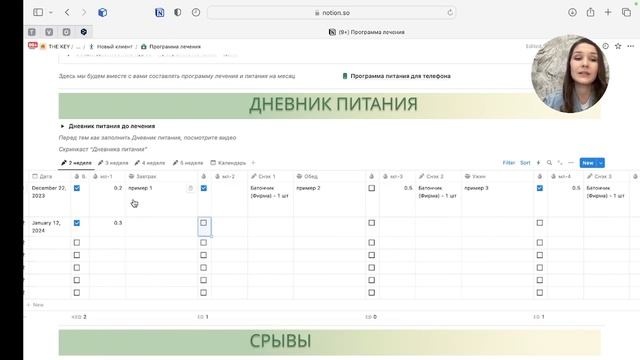Open the page three-dot menu
This screenshot has height=360, width=640.
(x=631, y=46)
